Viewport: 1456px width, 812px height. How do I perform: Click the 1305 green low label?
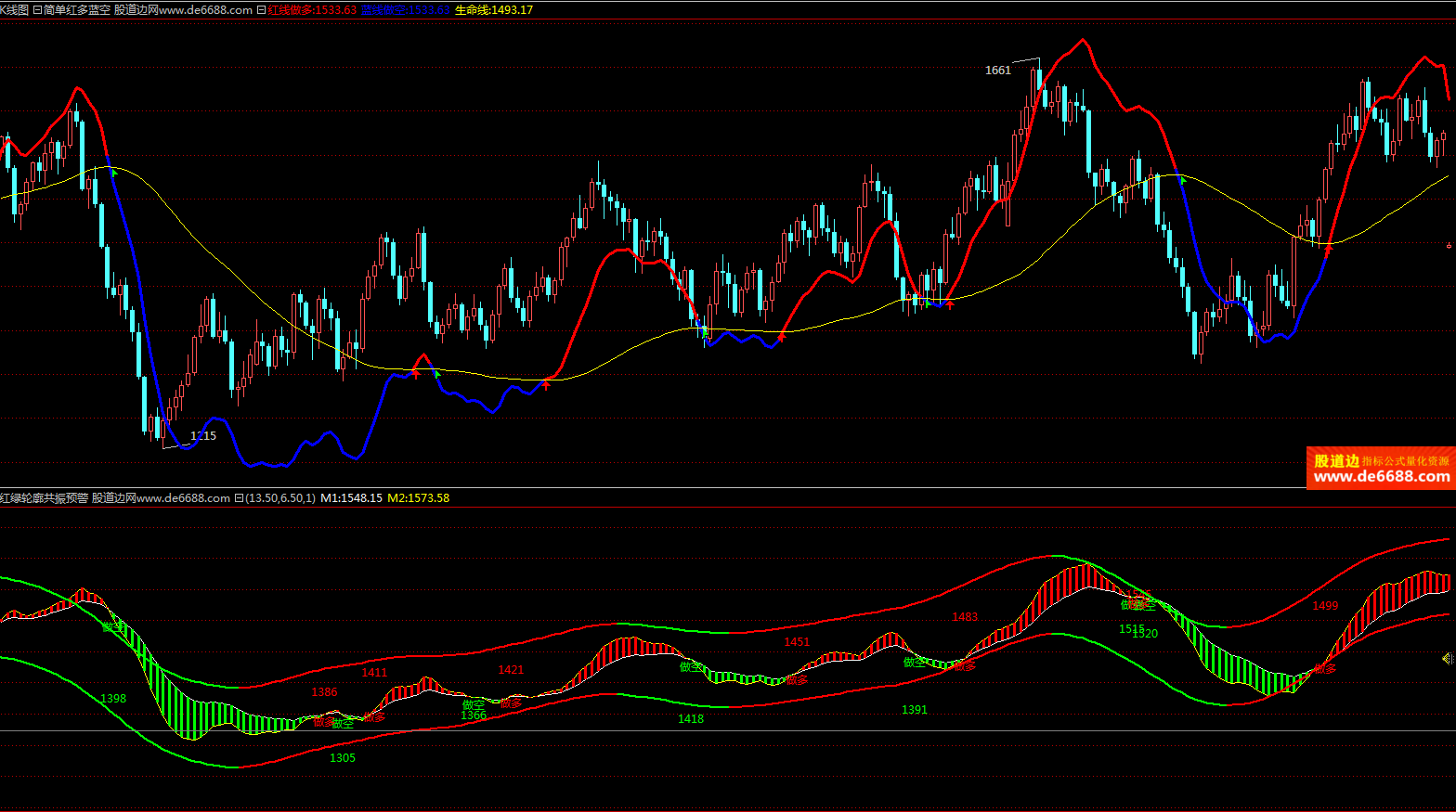343,758
